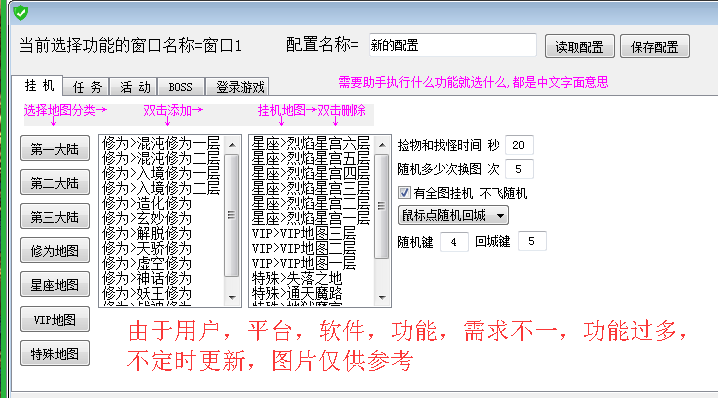
Task: Click the green shield icon in title bar
Action: 21,13
